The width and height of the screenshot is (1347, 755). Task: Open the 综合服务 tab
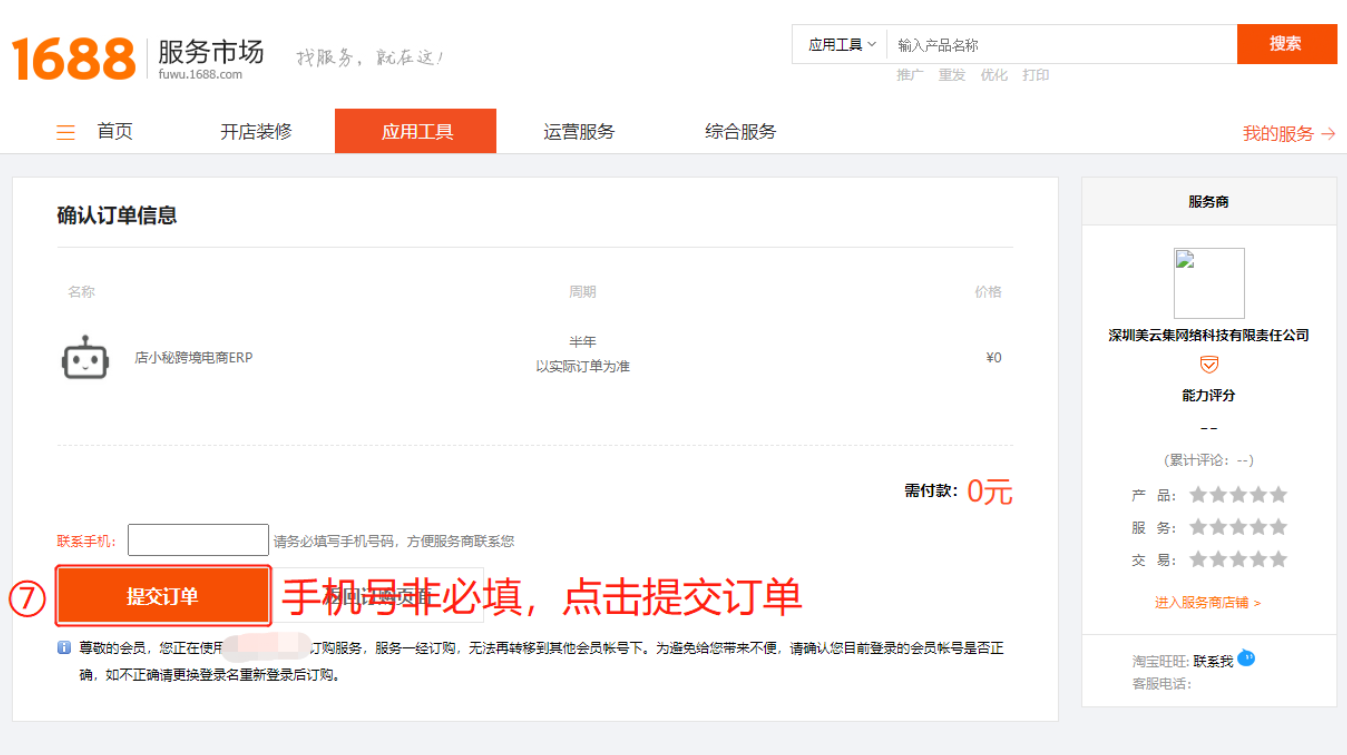tap(740, 132)
